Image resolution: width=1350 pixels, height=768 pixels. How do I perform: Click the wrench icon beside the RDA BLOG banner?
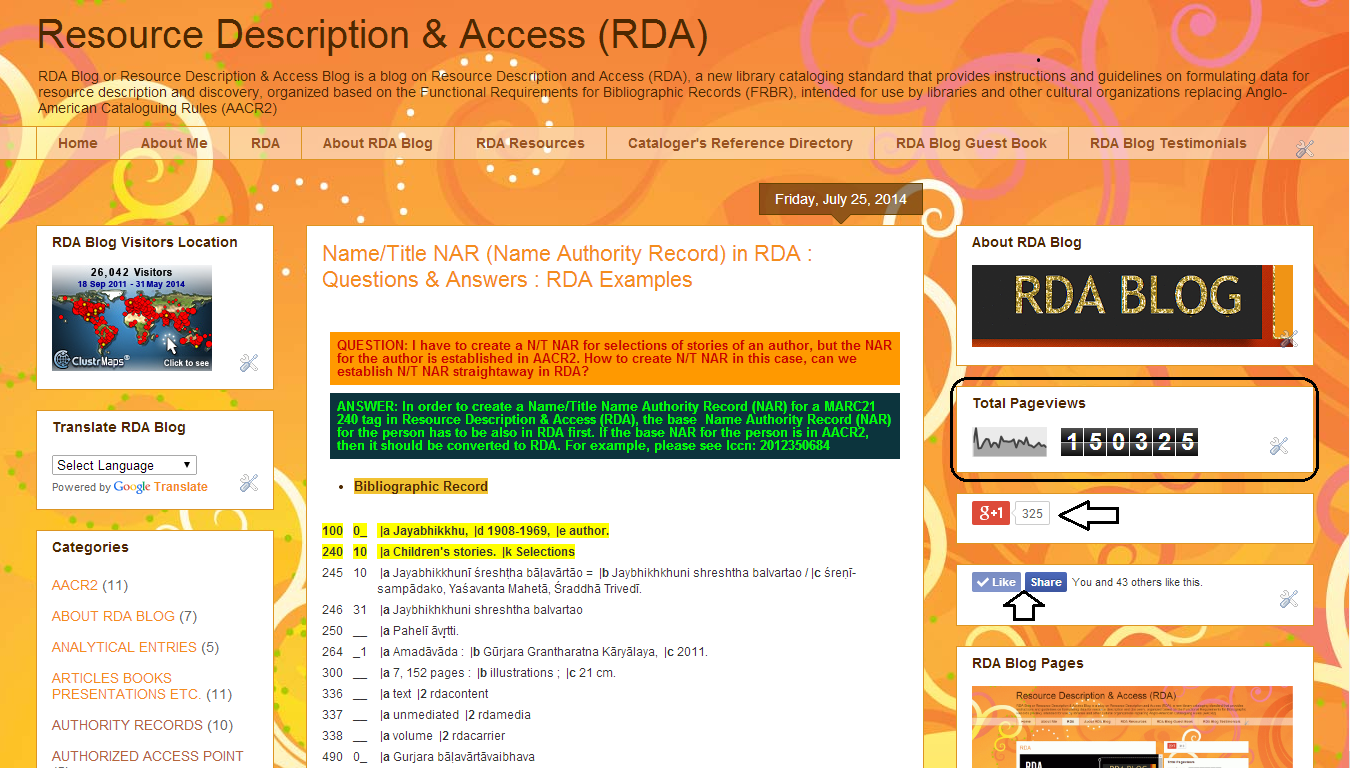(x=1290, y=340)
